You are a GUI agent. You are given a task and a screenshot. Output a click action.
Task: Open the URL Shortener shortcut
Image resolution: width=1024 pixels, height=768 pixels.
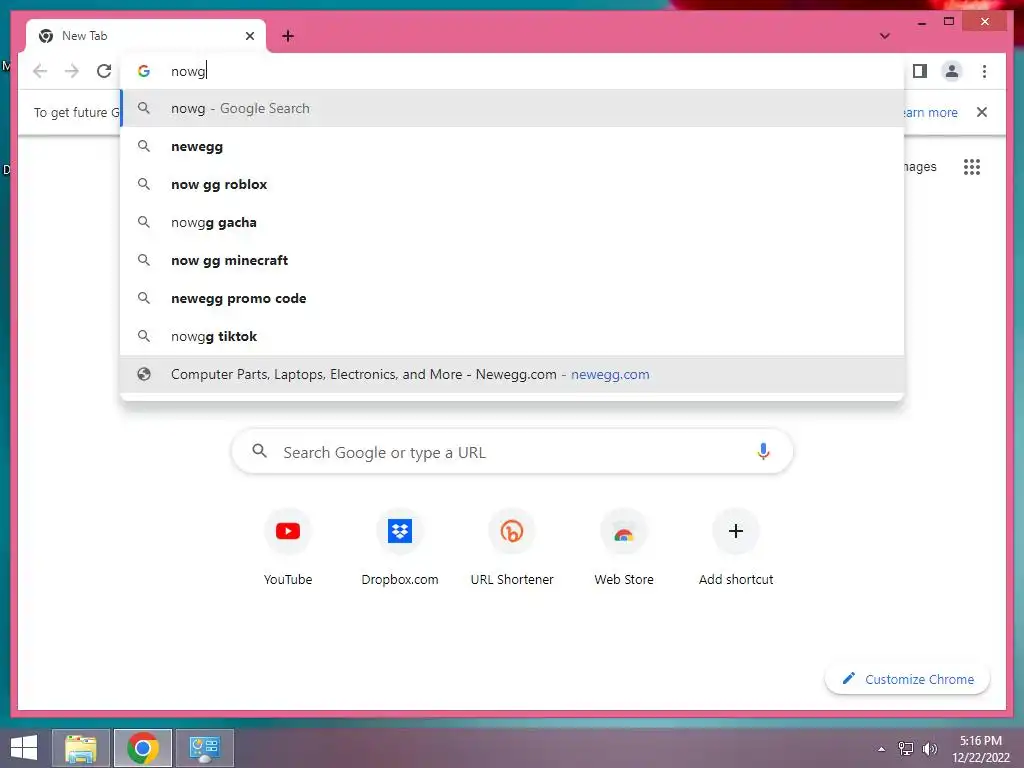point(512,549)
